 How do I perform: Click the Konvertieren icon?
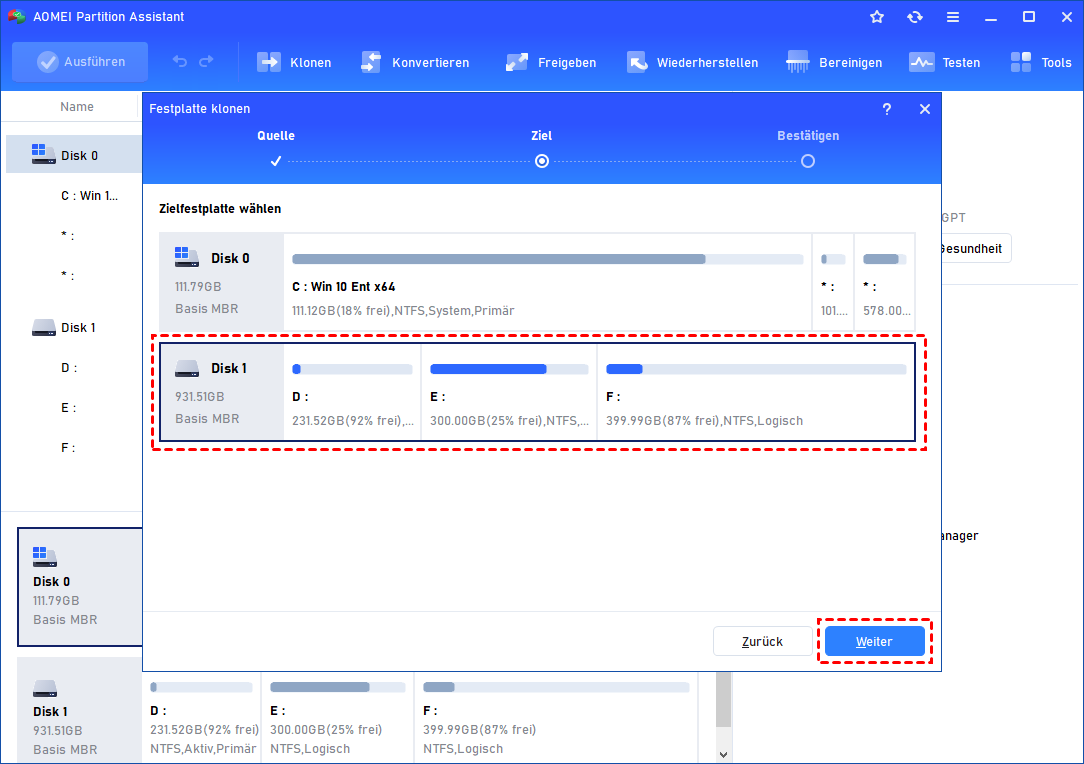tap(371, 62)
